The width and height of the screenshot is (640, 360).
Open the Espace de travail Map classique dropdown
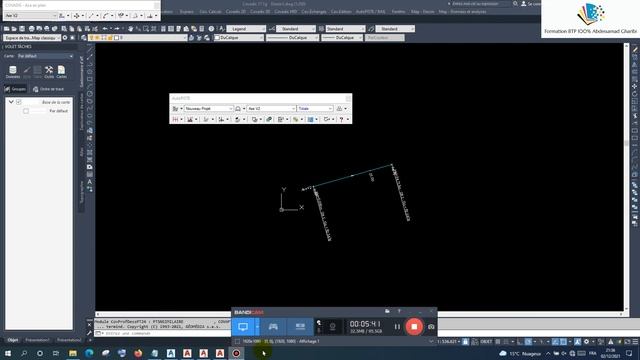(32, 38)
